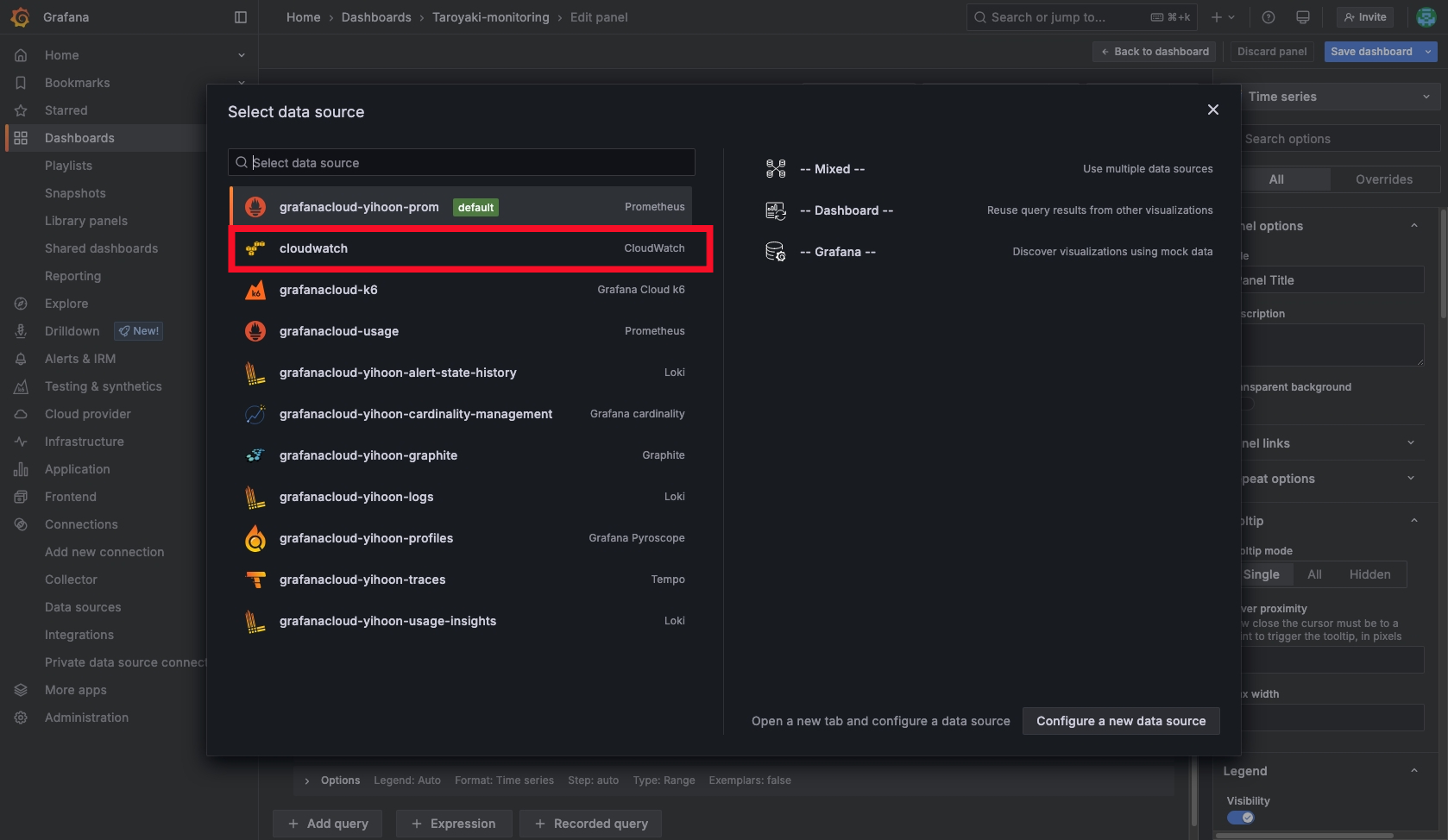
Task: Click Taroyaki-monitoring breadcrumb link
Action: click(490, 17)
